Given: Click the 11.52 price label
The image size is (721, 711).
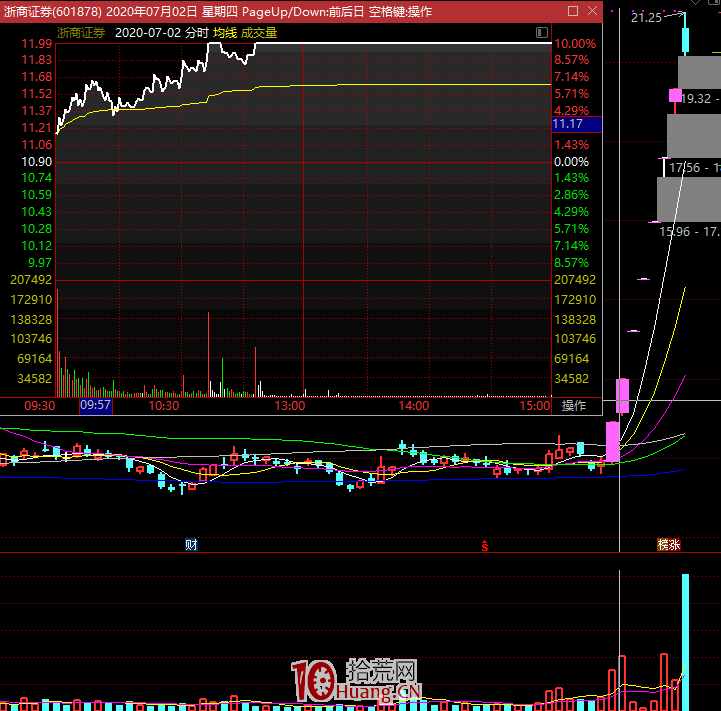Looking at the screenshot, I should click(x=37, y=94).
